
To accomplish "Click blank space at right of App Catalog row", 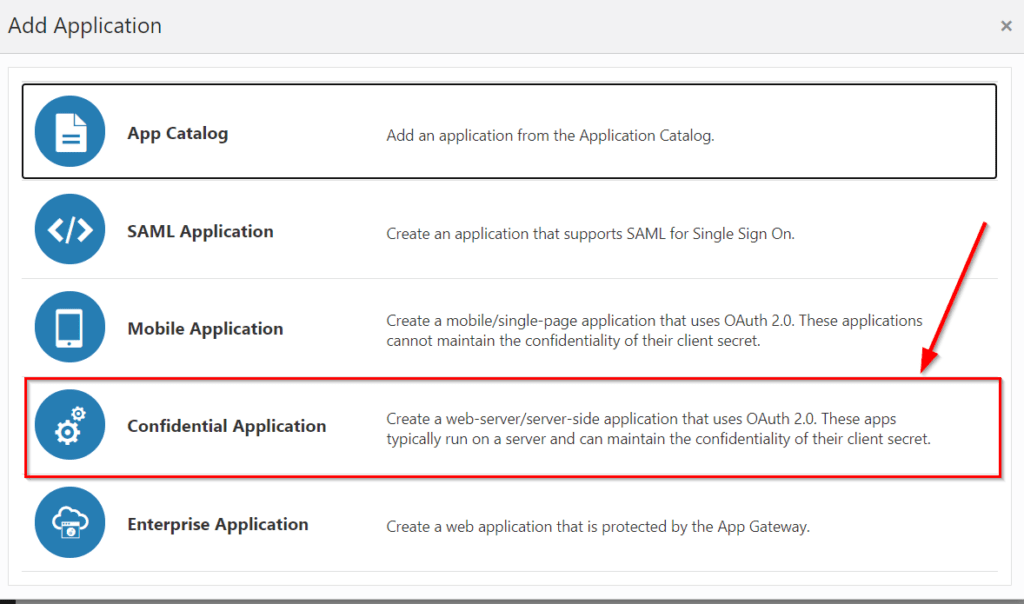I will pyautogui.click(x=880, y=133).
